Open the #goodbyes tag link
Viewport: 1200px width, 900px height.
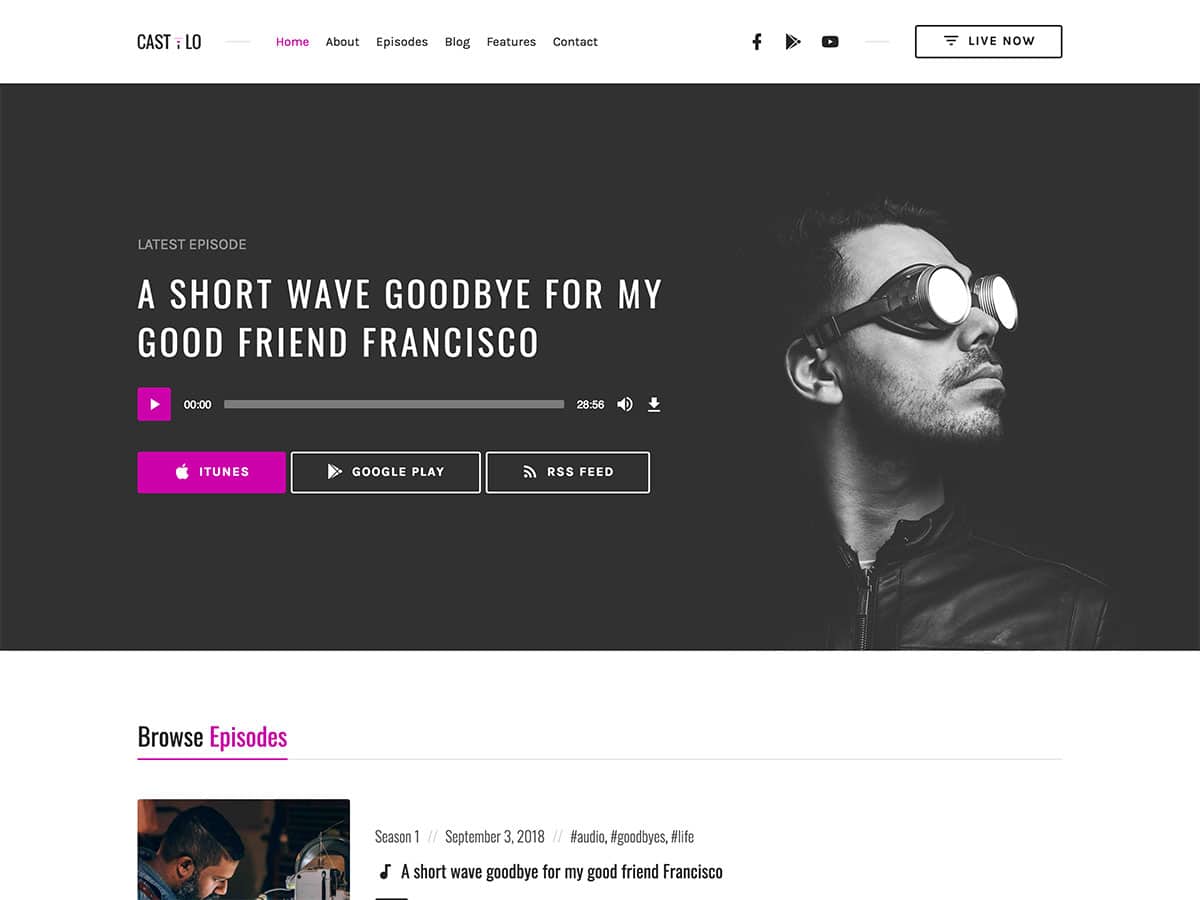pyautogui.click(x=637, y=836)
